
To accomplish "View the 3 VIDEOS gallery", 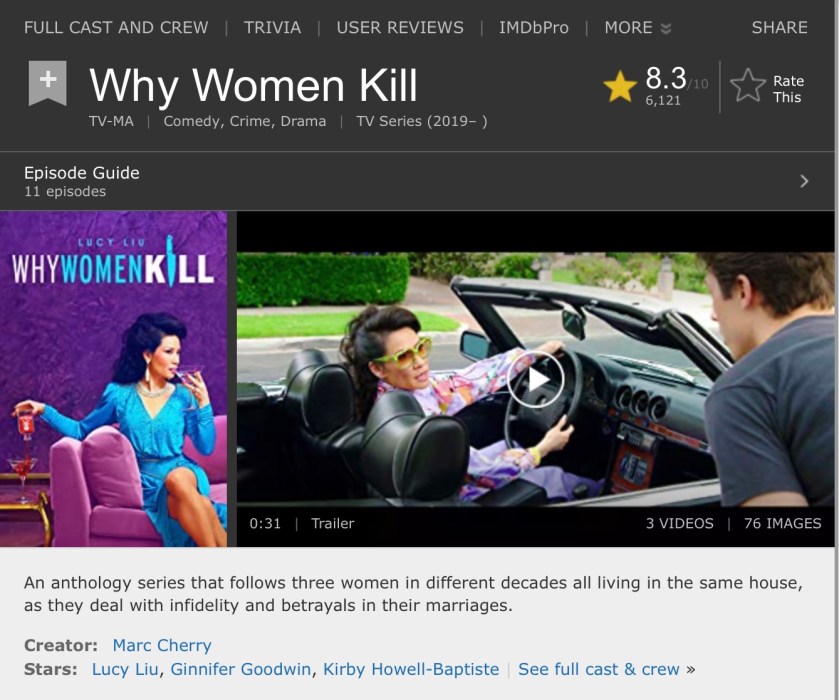I will tap(680, 523).
